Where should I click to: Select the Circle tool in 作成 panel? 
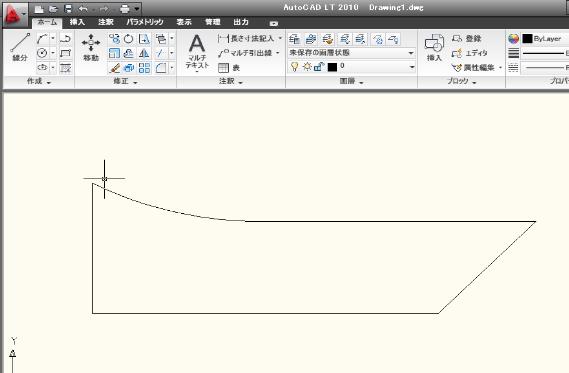[x=42, y=53]
